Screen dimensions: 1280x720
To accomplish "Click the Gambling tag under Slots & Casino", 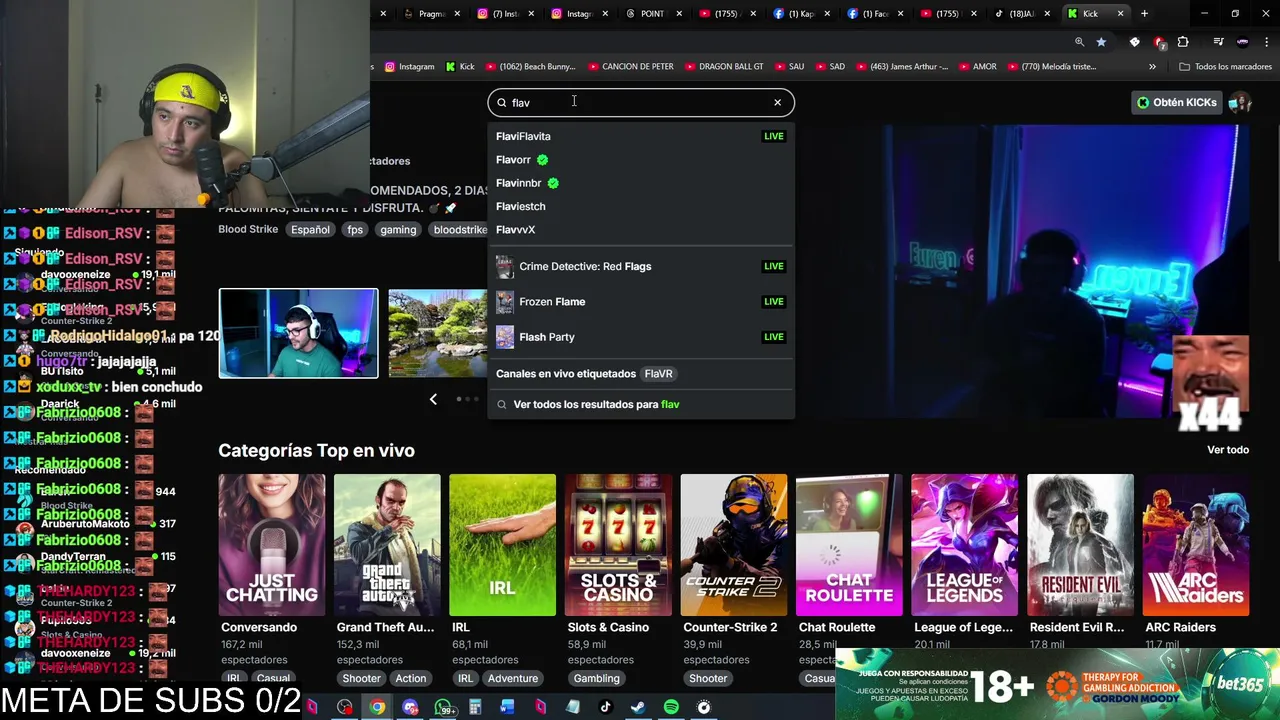I will 596,678.
